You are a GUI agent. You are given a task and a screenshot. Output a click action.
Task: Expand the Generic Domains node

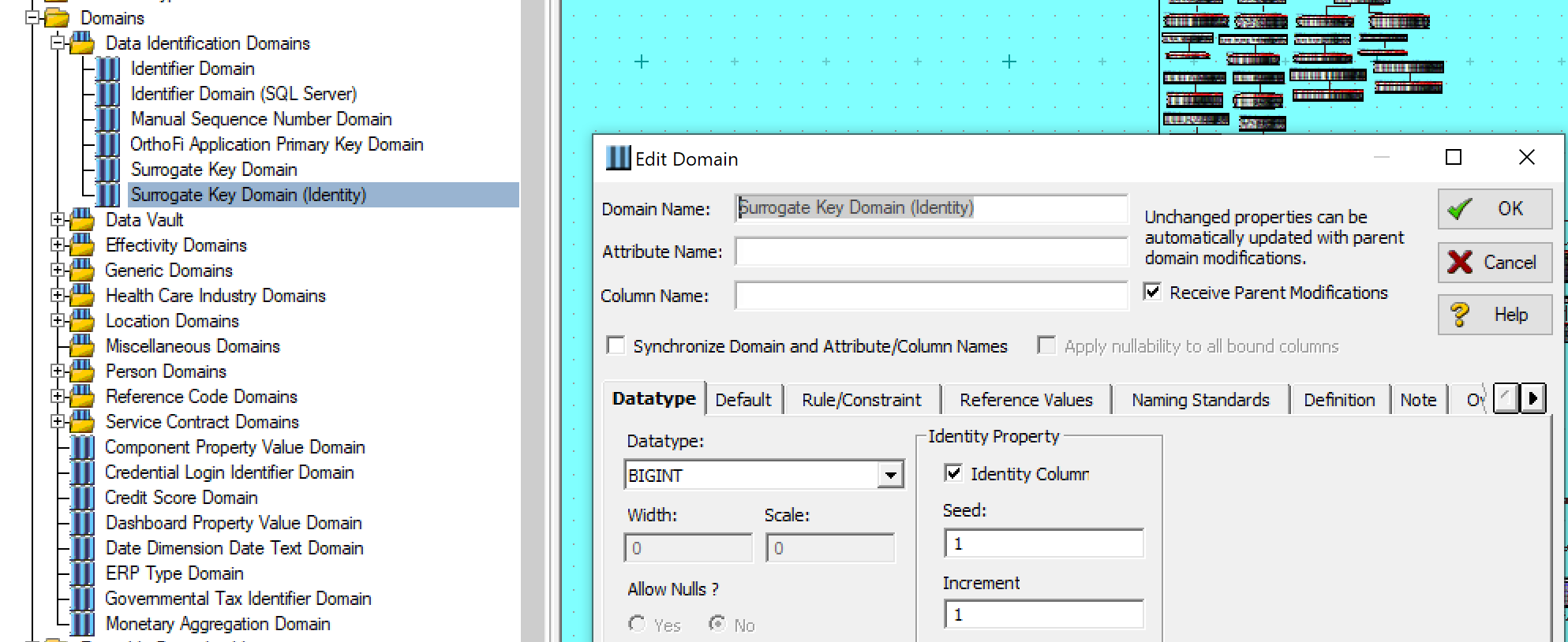click(58, 270)
